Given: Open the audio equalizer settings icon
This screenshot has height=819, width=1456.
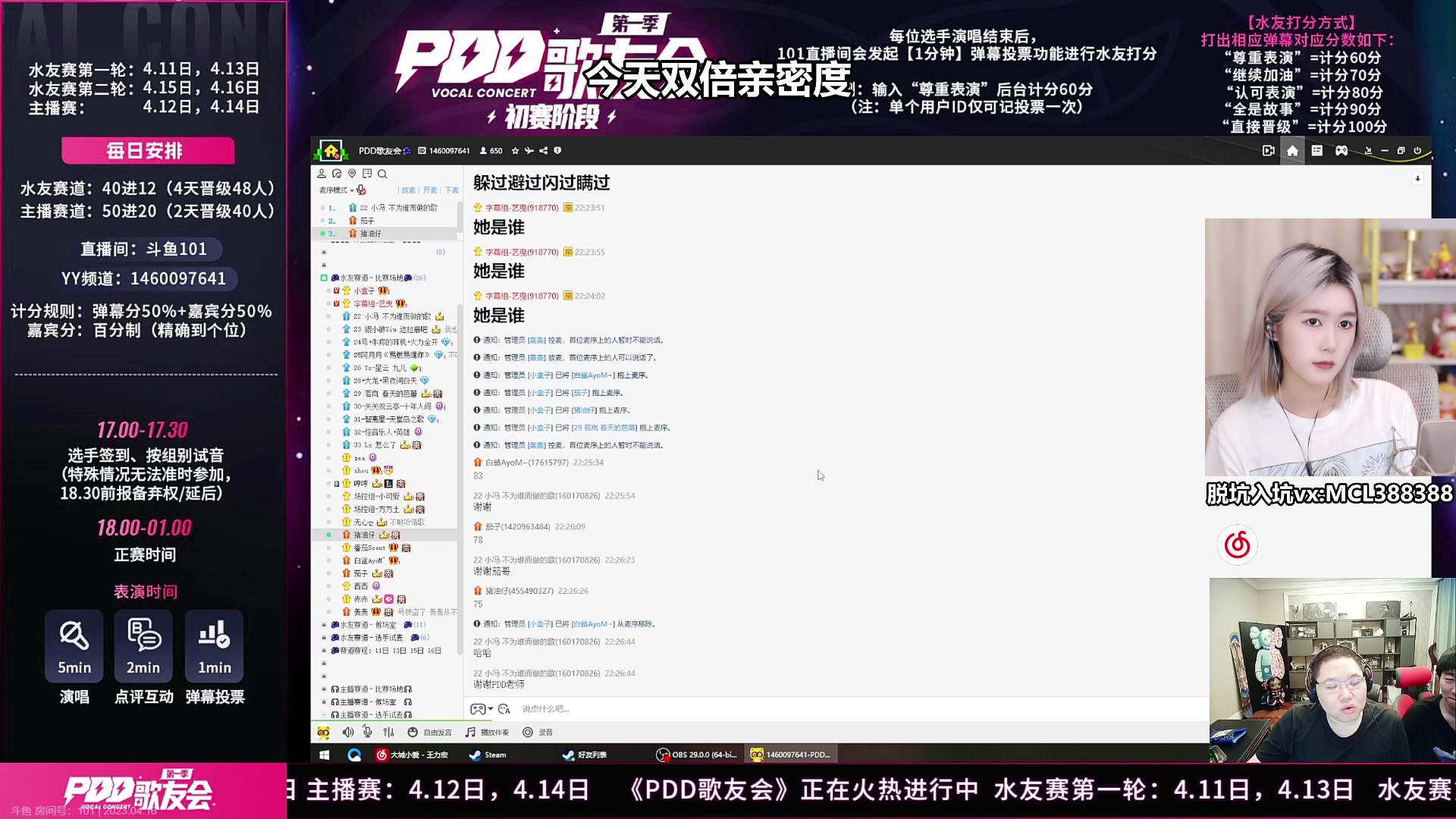Looking at the screenshot, I should click(388, 733).
